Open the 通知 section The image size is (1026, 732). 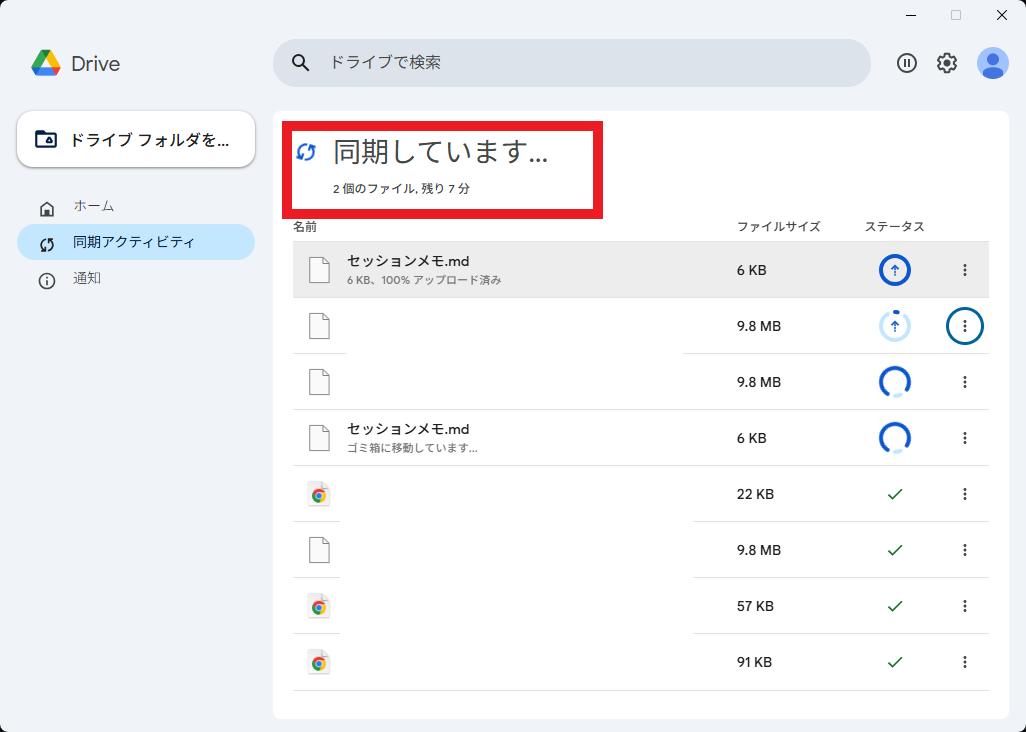click(x=88, y=279)
